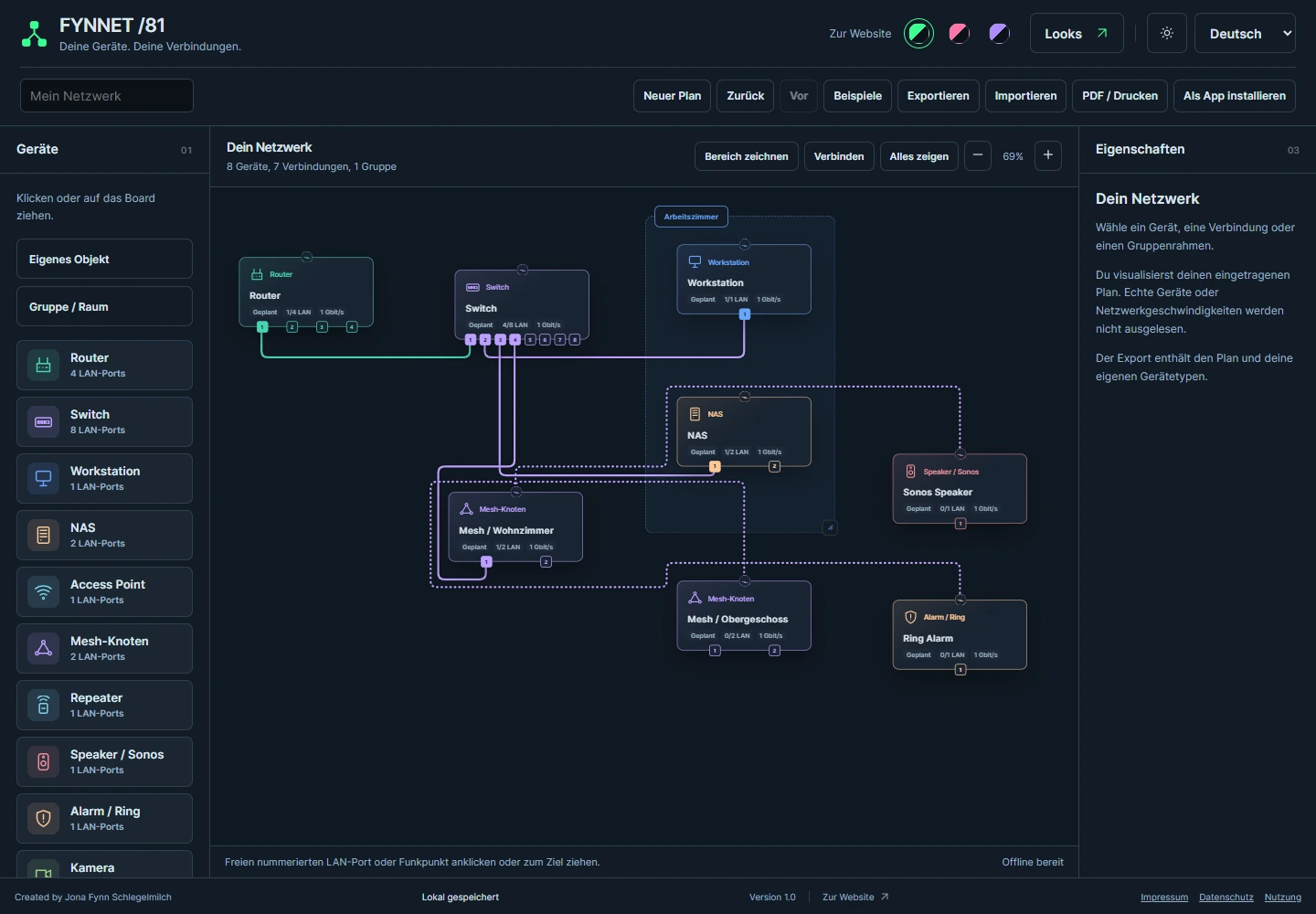Select the green look swatch
This screenshot has width=1316, height=914.
click(918, 34)
